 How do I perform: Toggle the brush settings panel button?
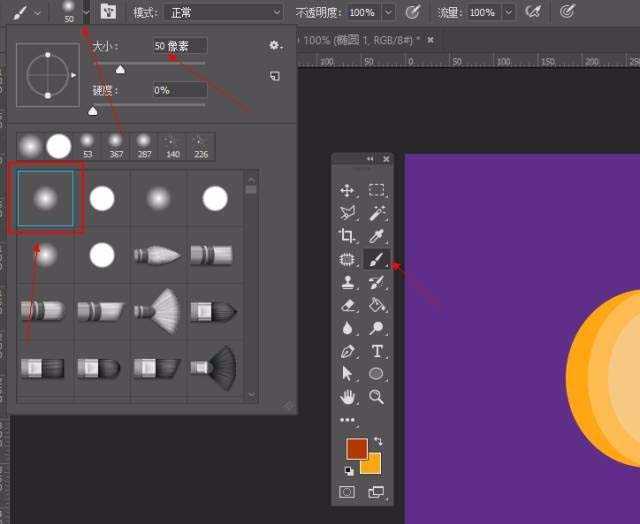(108, 12)
